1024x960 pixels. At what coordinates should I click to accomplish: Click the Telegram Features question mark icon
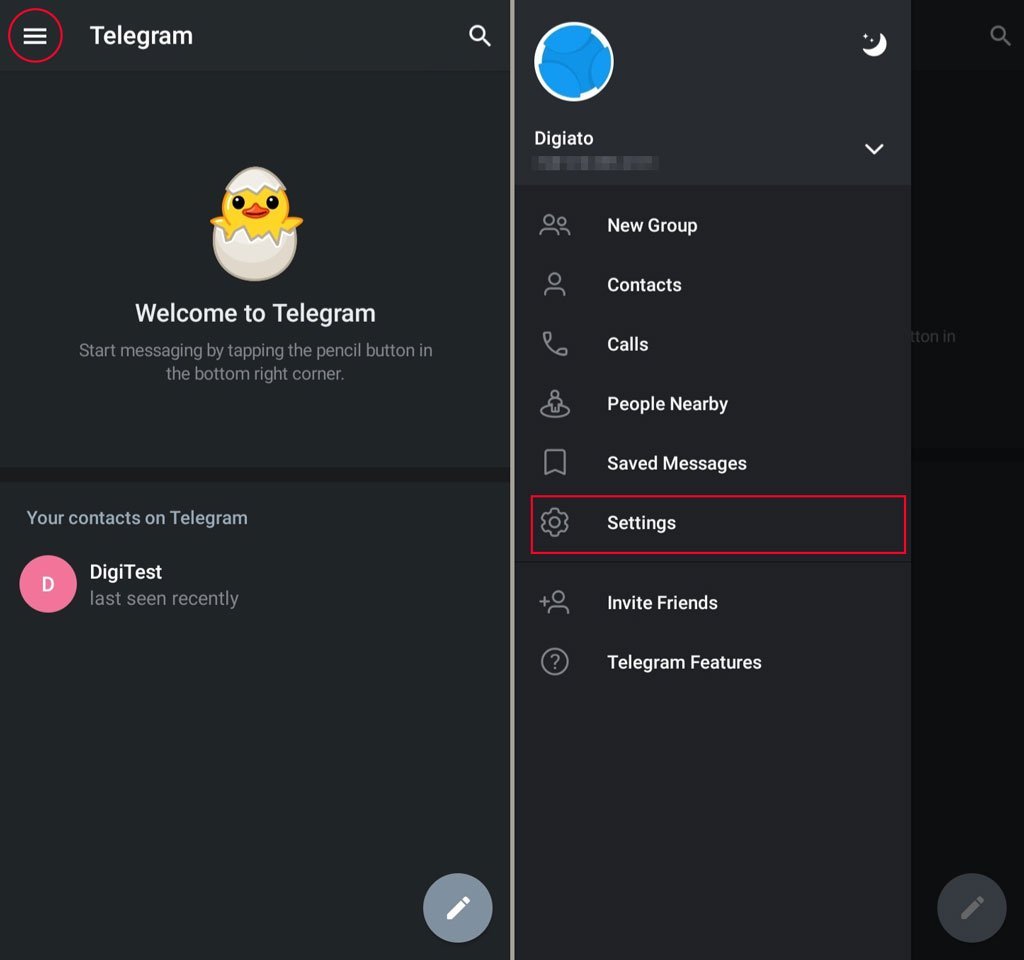tap(554, 662)
